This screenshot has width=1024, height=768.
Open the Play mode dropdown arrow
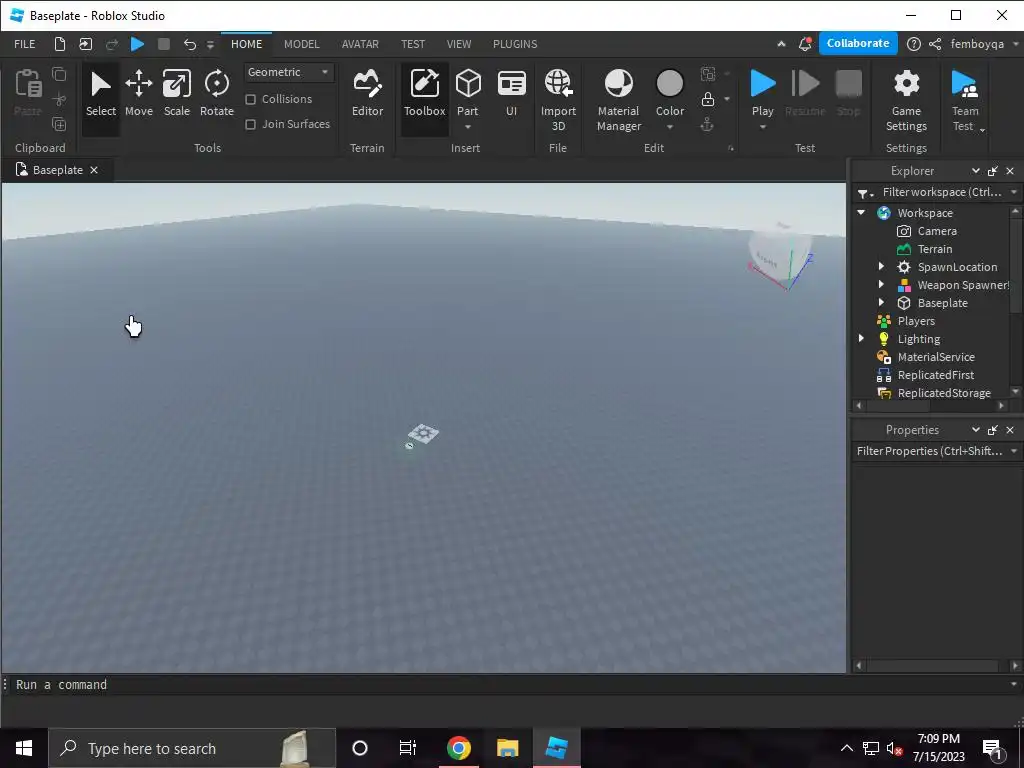(x=763, y=127)
